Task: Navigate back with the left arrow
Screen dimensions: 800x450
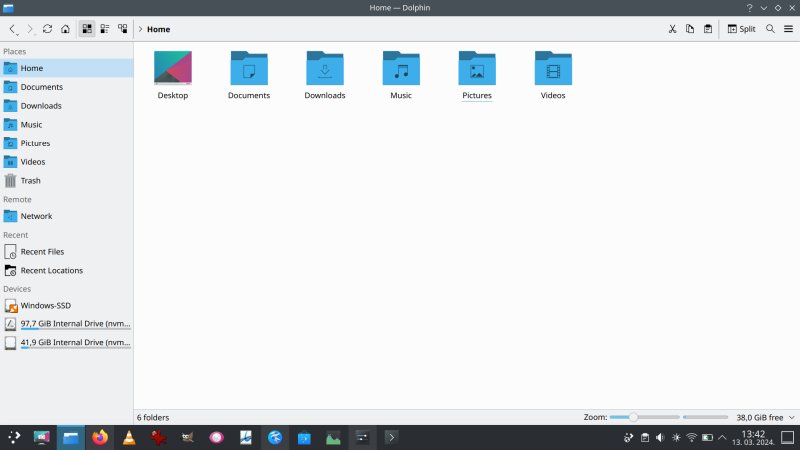Action: coord(12,29)
